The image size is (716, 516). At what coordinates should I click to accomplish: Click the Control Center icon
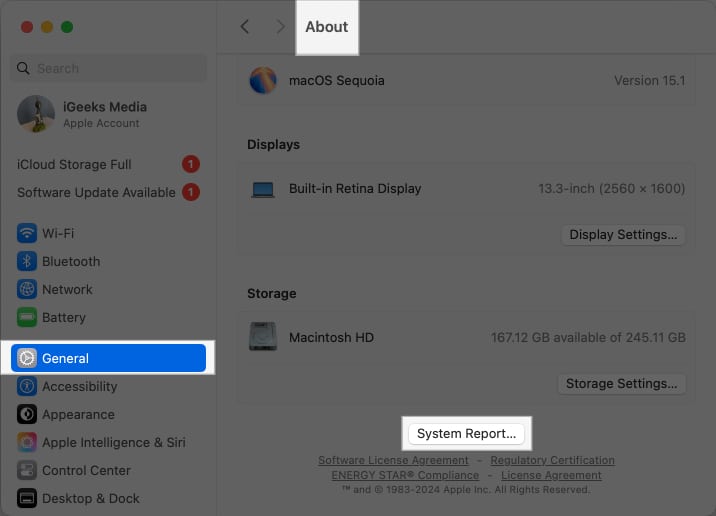tap(27, 470)
